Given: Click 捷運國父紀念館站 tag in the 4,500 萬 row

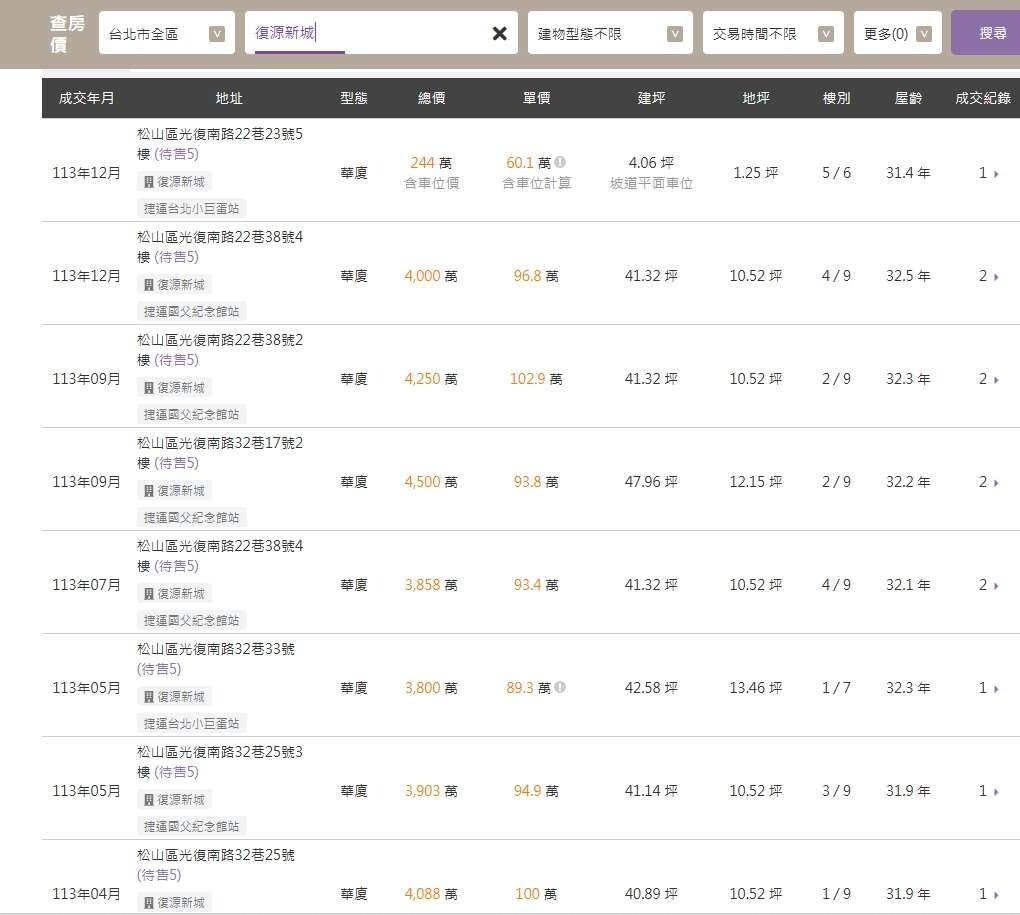Looking at the screenshot, I should pyautogui.click(x=191, y=517).
